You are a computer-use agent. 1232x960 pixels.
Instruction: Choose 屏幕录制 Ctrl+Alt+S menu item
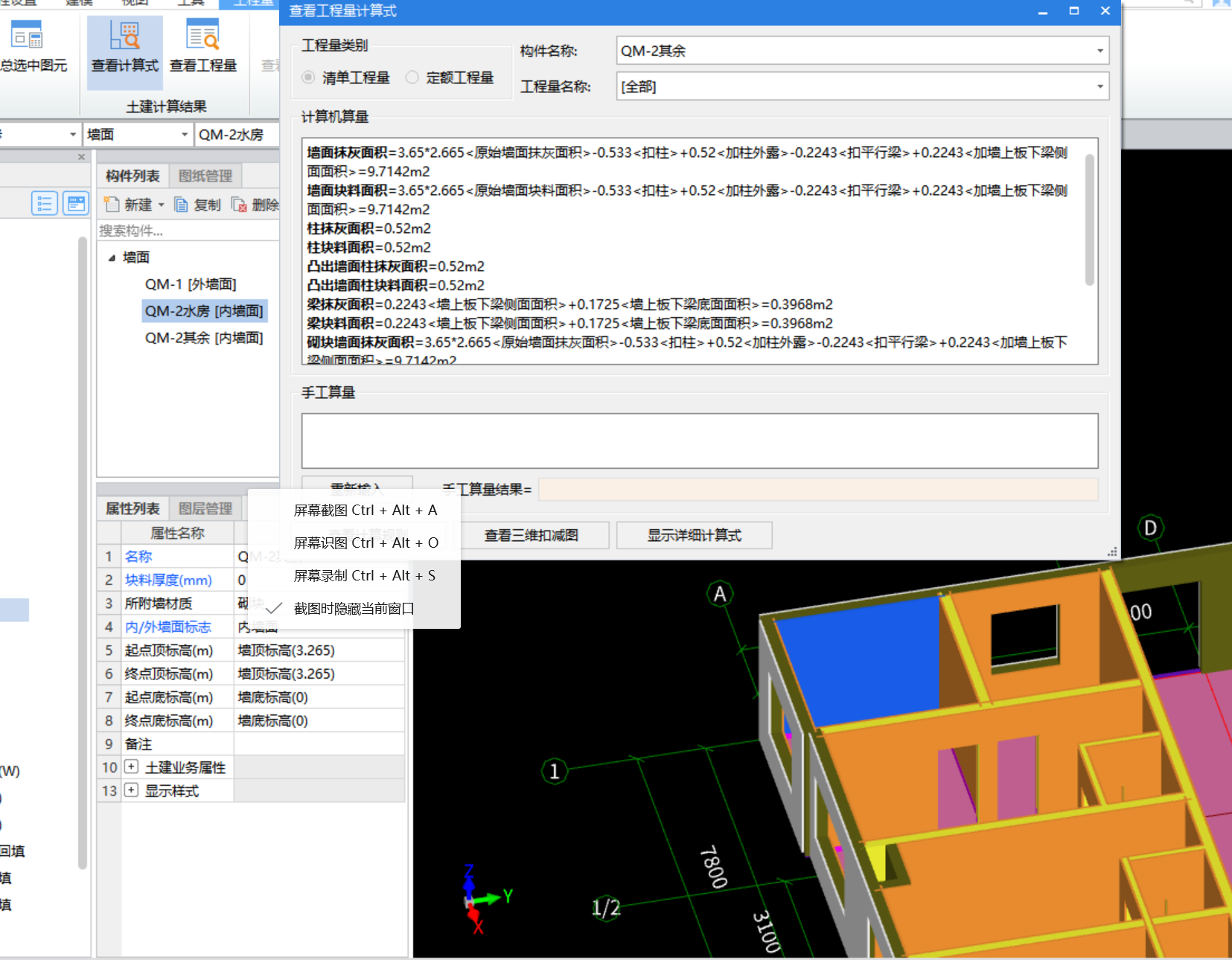click(354, 575)
